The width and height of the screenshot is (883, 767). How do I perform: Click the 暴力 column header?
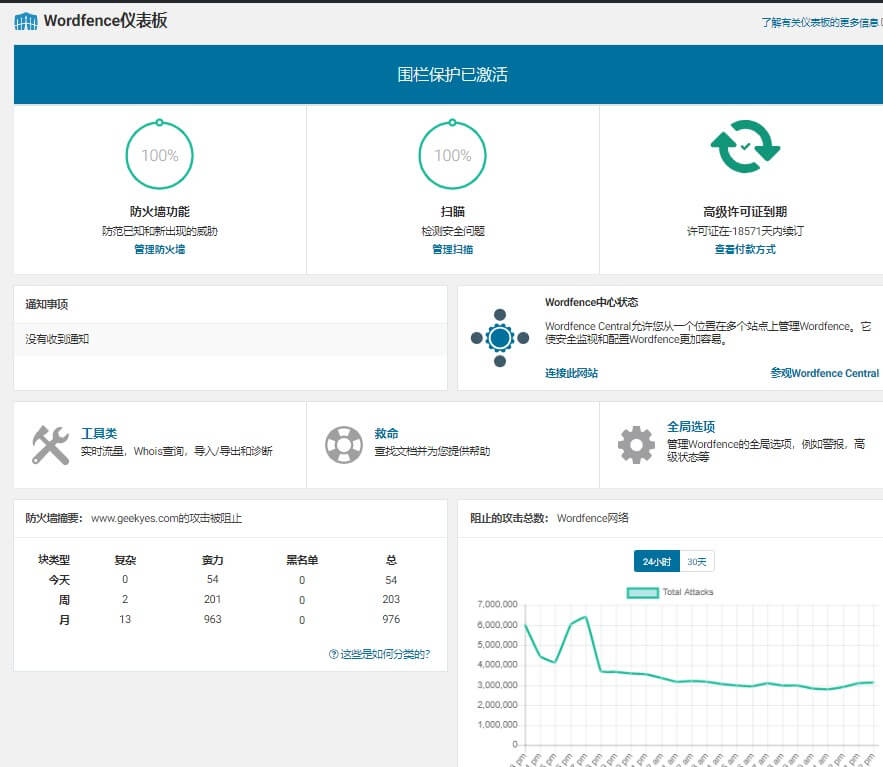tap(212, 560)
